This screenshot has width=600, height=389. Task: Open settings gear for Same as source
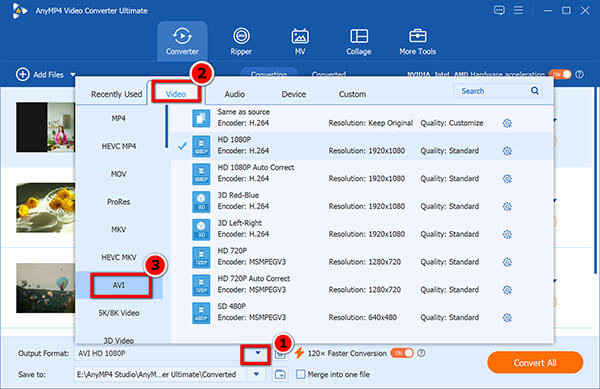(507, 123)
